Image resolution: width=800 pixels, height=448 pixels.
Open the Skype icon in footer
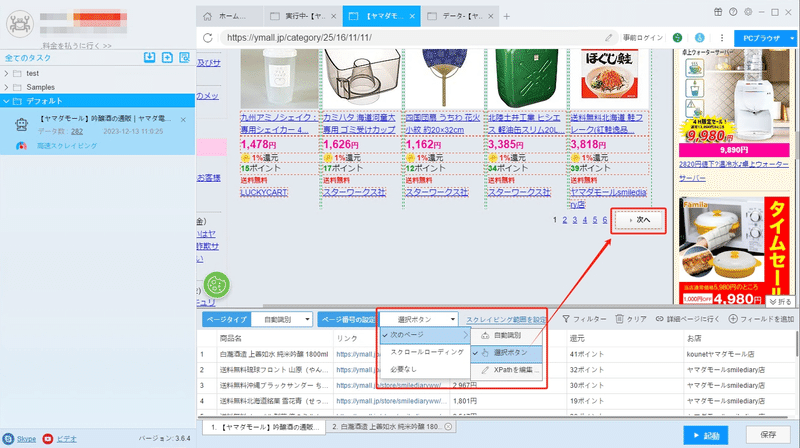point(8,439)
